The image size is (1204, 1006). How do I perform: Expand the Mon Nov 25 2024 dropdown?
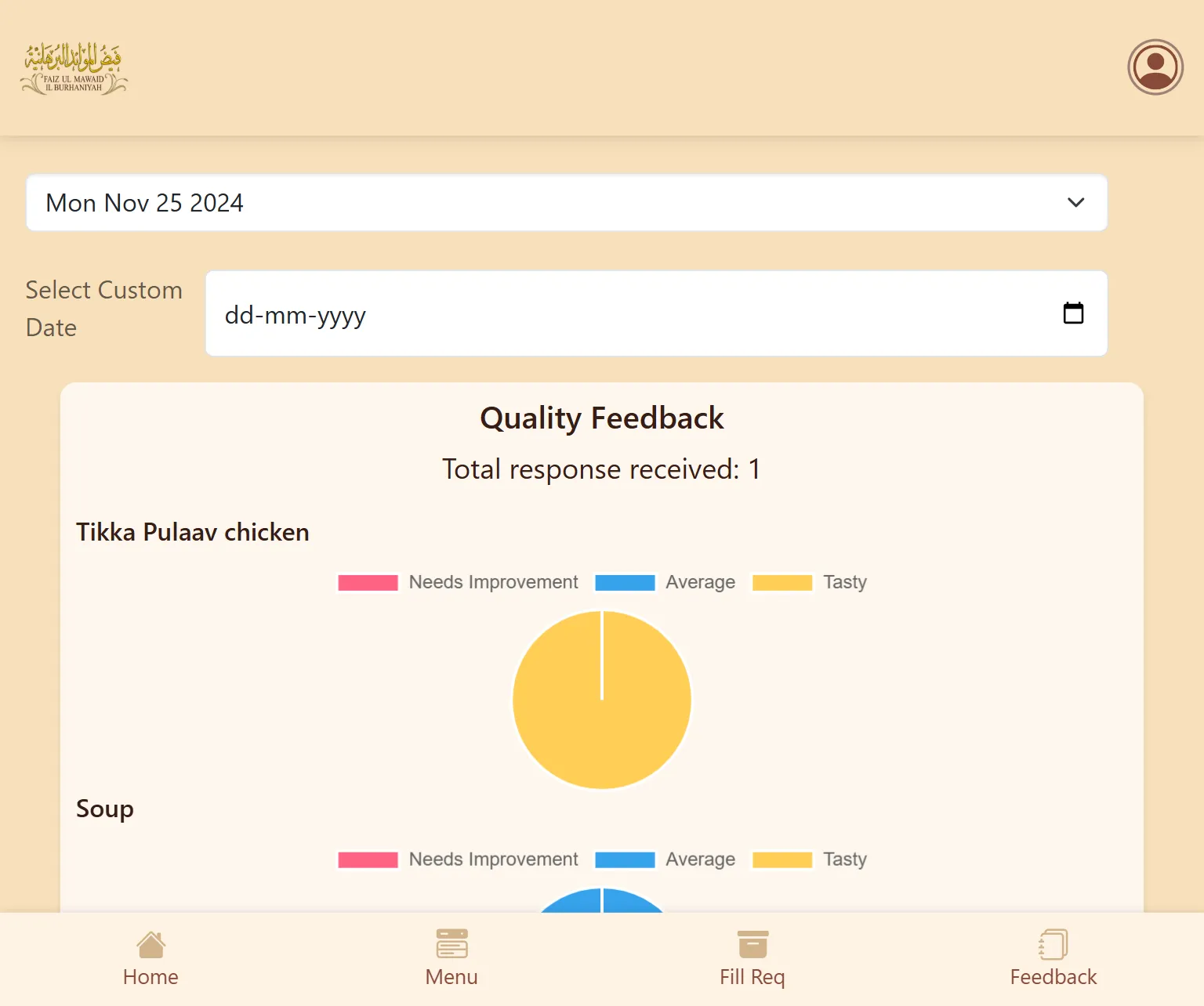(x=567, y=203)
